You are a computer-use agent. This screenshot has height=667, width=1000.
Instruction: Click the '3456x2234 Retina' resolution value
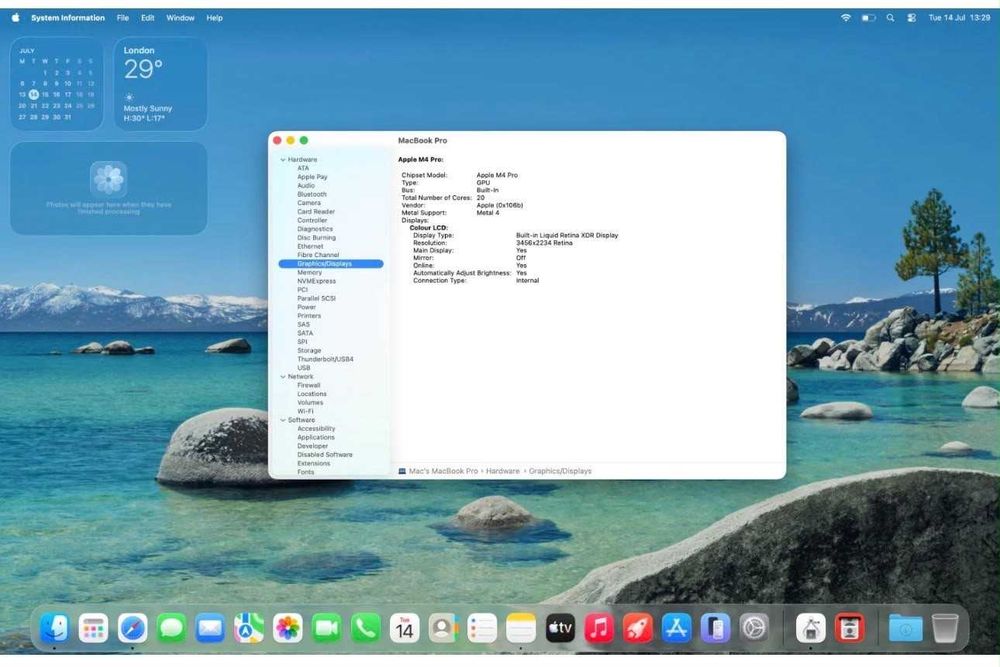[x=544, y=243]
